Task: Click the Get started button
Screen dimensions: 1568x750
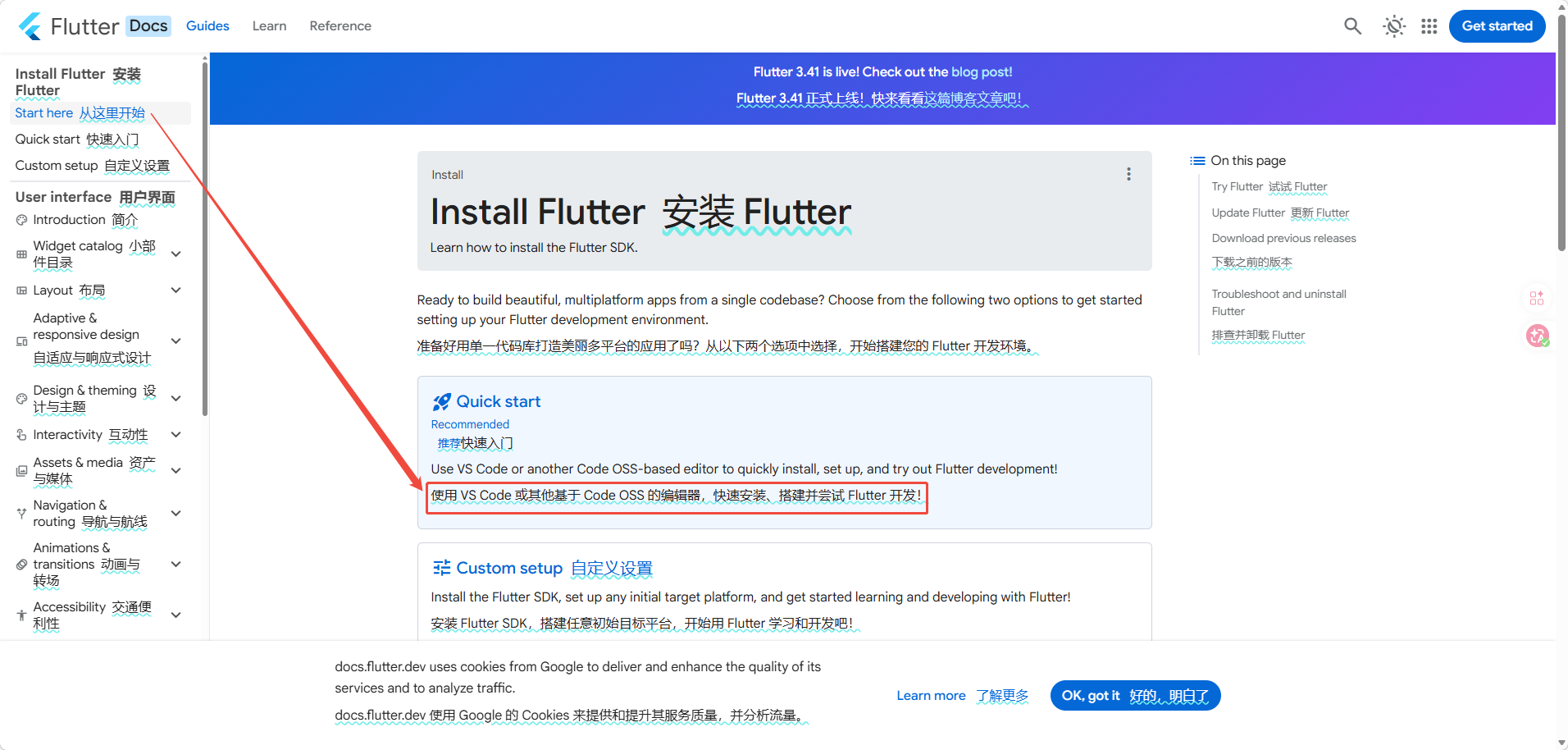Action: tap(1497, 26)
